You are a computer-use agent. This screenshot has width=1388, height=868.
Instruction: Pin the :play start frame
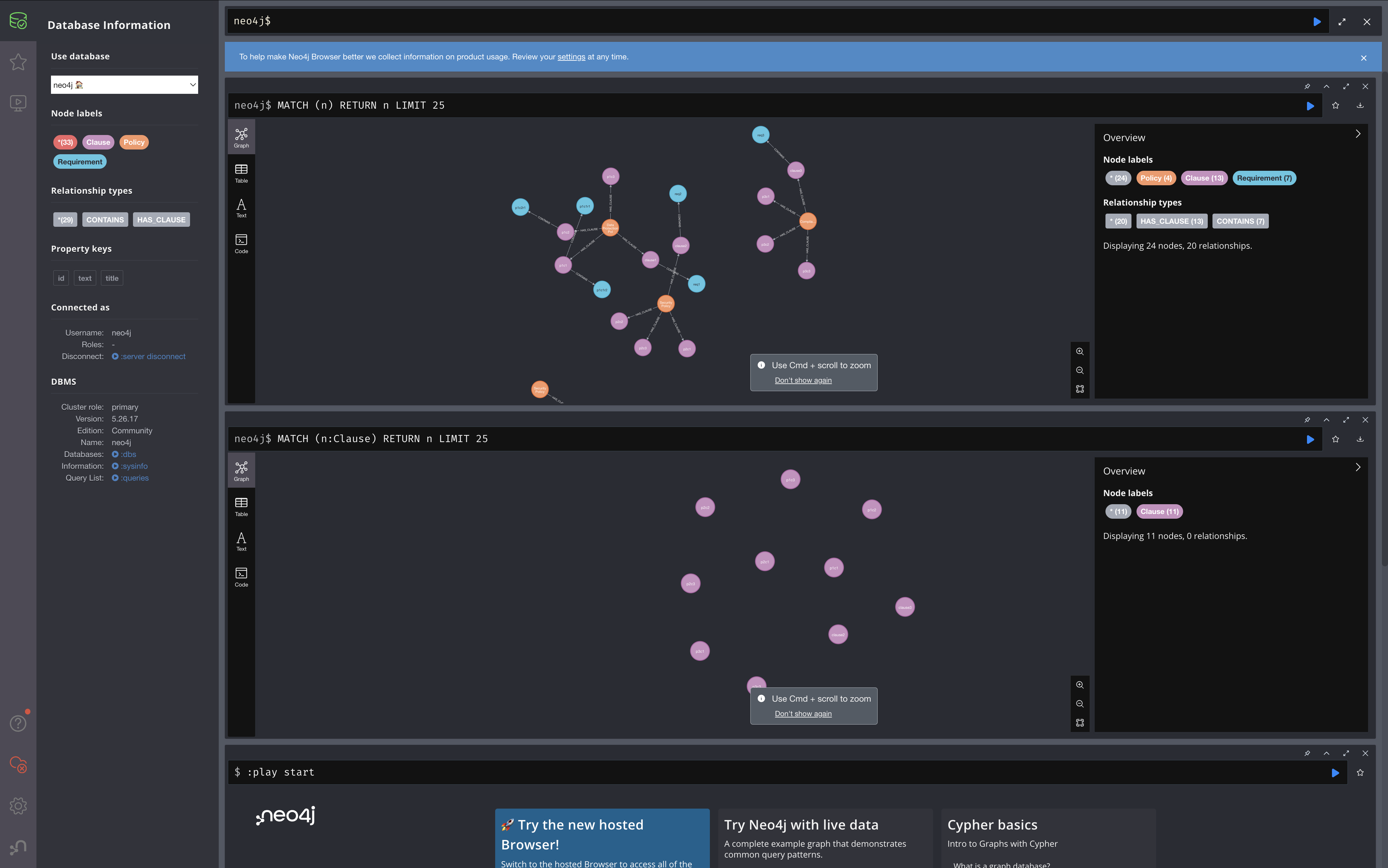point(1307,754)
